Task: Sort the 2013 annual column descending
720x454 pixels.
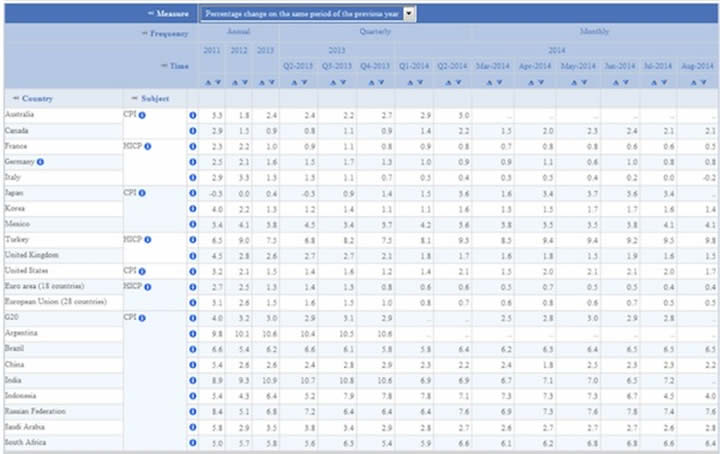Action: (x=271, y=83)
